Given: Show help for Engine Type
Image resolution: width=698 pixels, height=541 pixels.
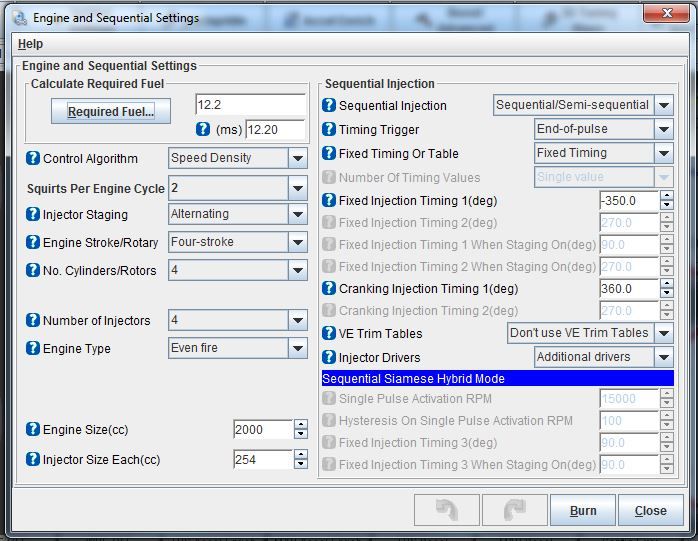Looking at the screenshot, I should point(32,348).
